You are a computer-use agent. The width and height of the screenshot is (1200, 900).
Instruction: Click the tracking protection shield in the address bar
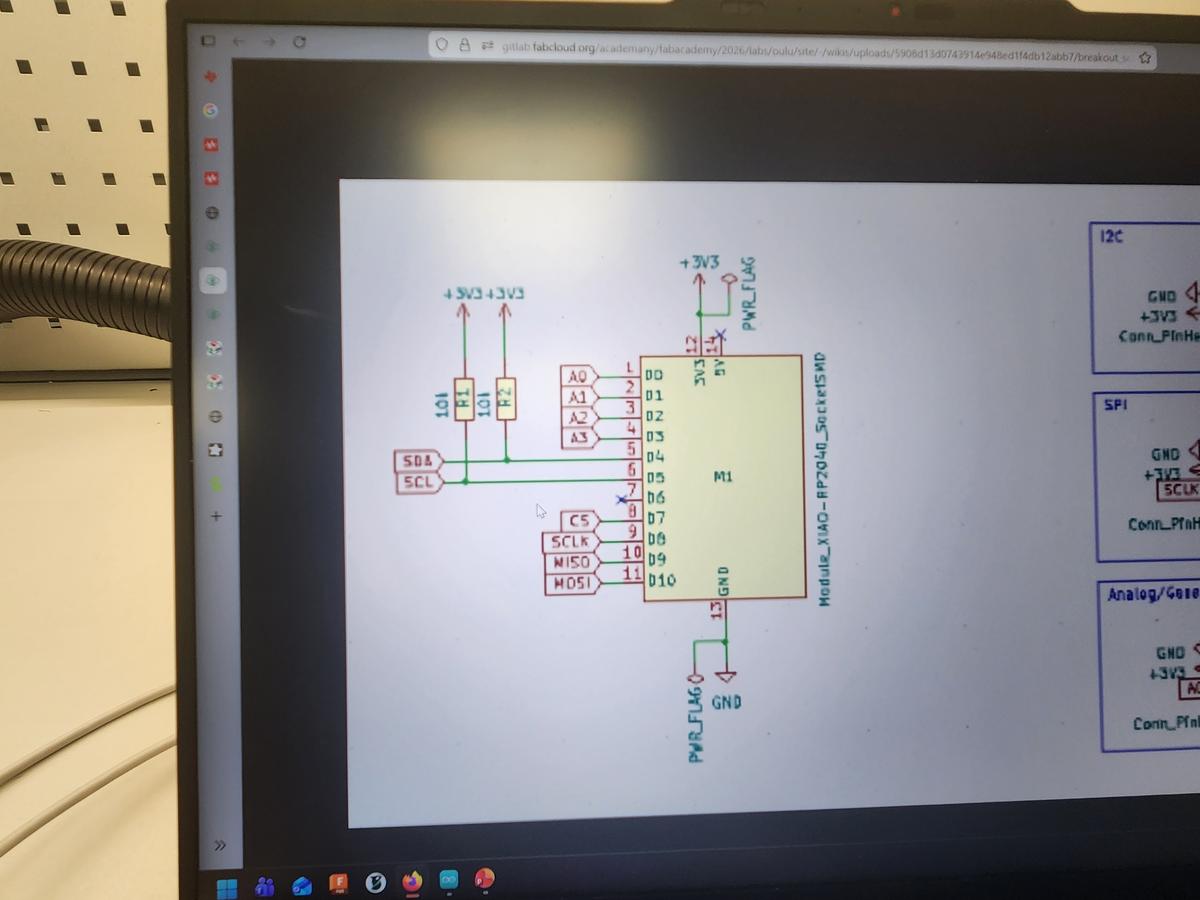pyautogui.click(x=442, y=45)
